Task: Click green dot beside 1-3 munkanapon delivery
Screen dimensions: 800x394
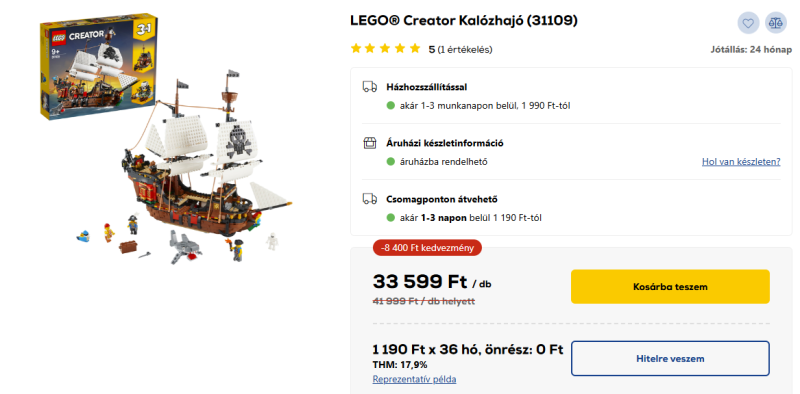Action: pos(391,106)
